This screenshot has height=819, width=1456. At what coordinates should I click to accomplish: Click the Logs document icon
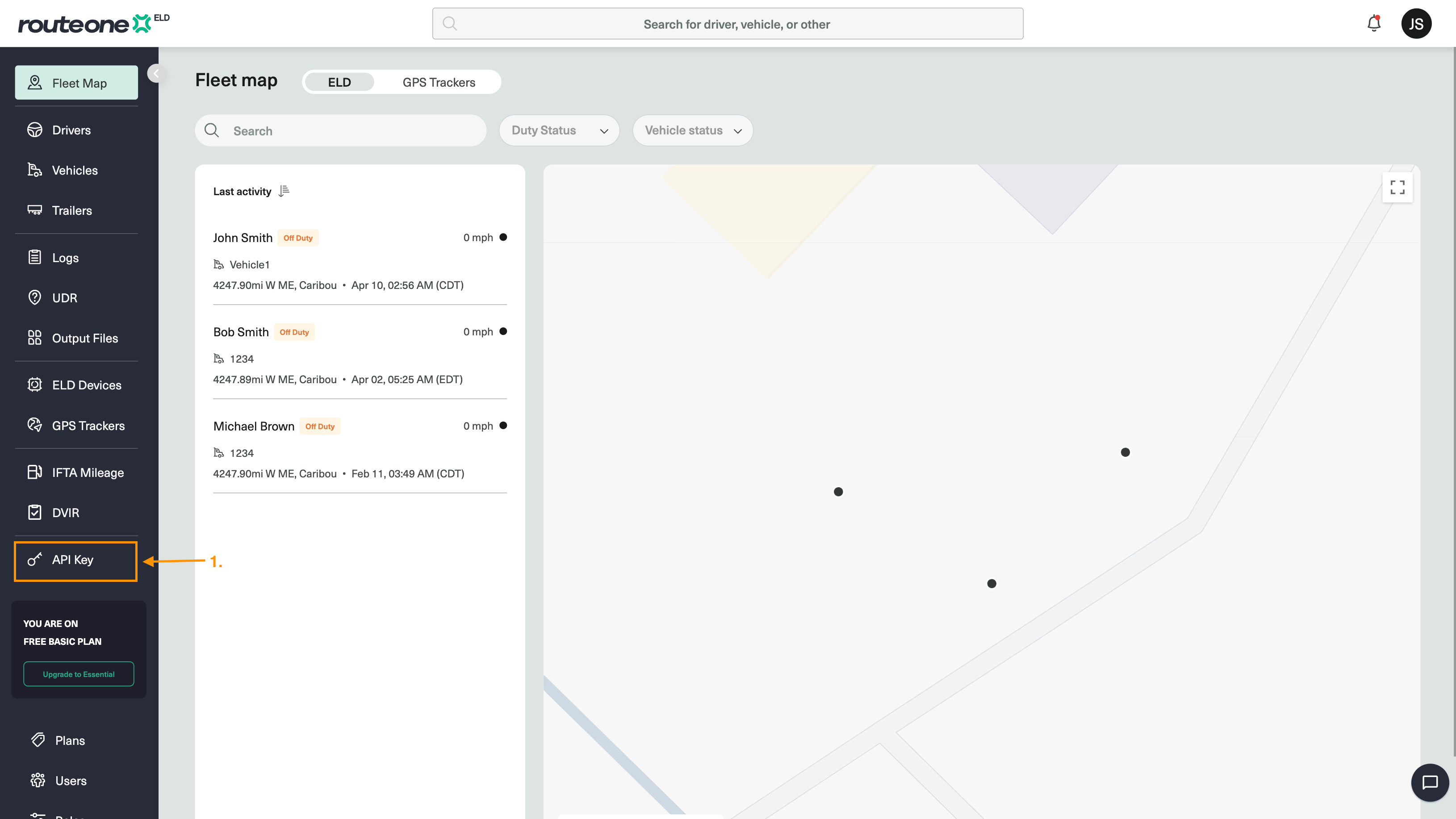[34, 257]
